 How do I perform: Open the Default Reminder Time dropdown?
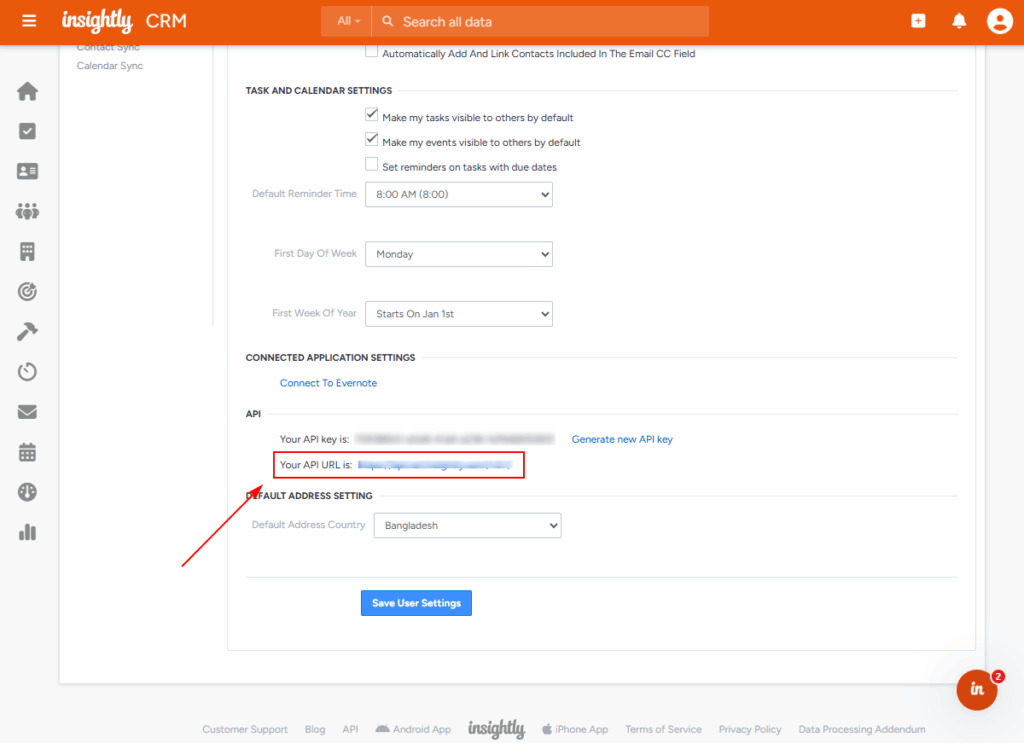click(458, 195)
